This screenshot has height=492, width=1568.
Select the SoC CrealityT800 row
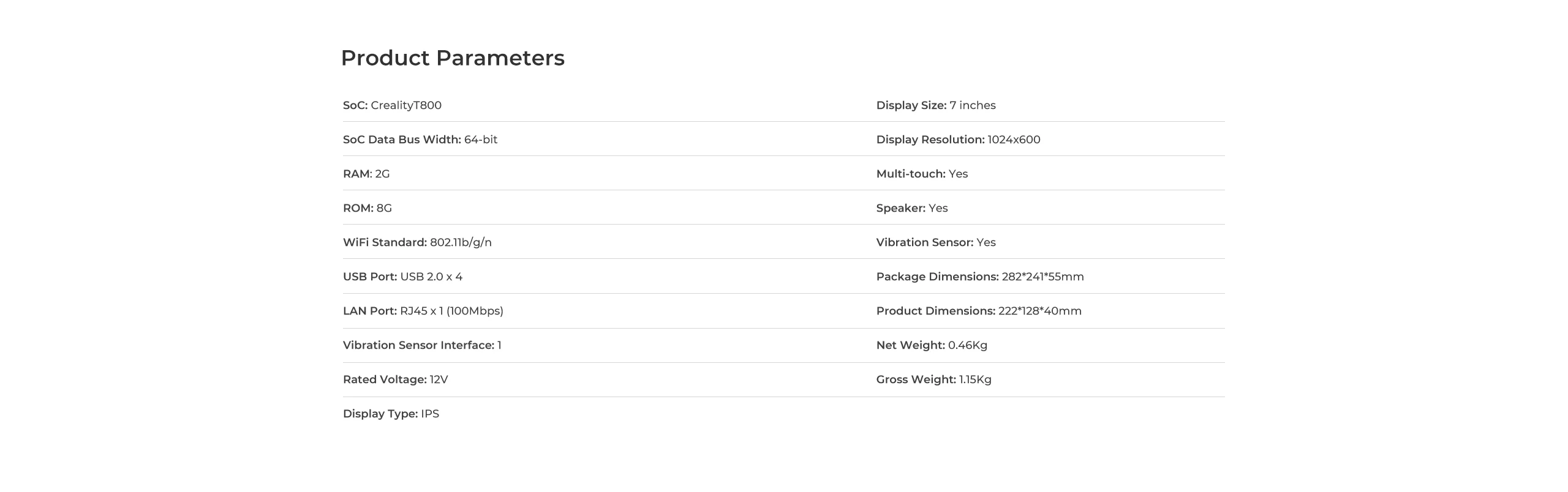click(x=392, y=105)
